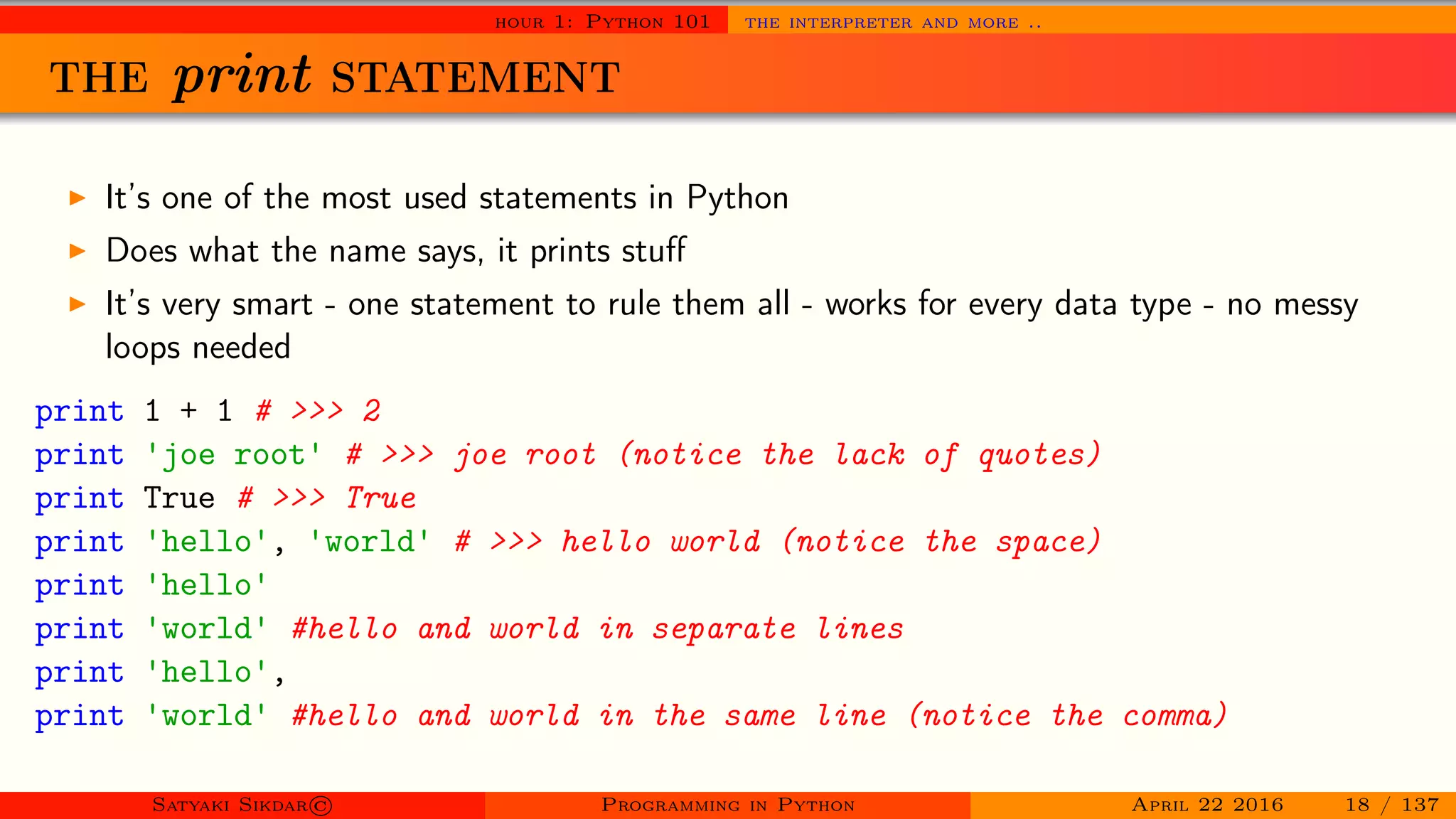Click the 'loops needed' text line

[198, 348]
